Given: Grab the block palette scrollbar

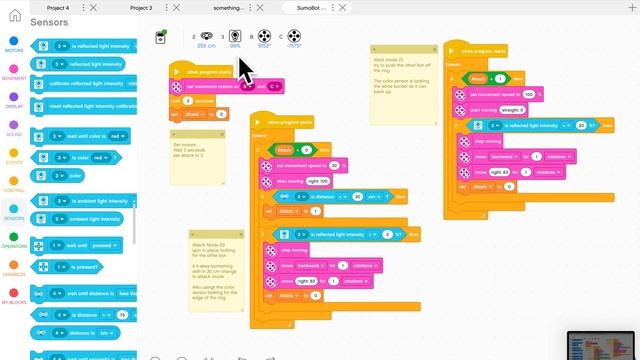Looking at the screenshot, I should pyautogui.click(x=134, y=223).
